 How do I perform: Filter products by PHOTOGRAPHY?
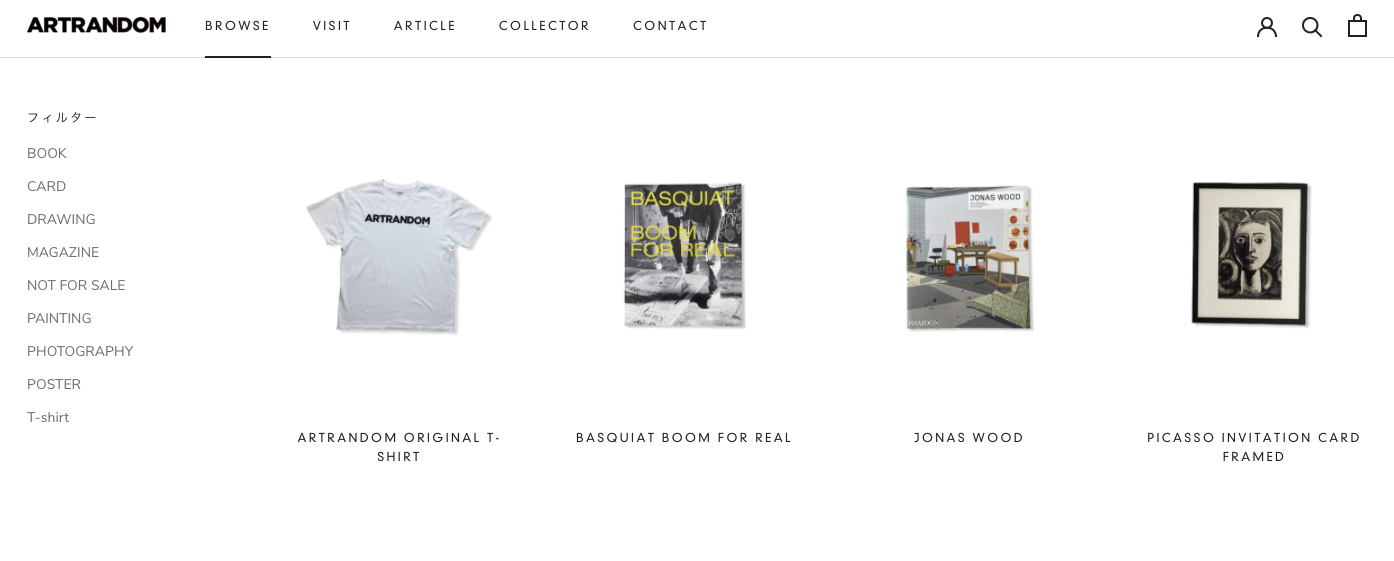(80, 351)
